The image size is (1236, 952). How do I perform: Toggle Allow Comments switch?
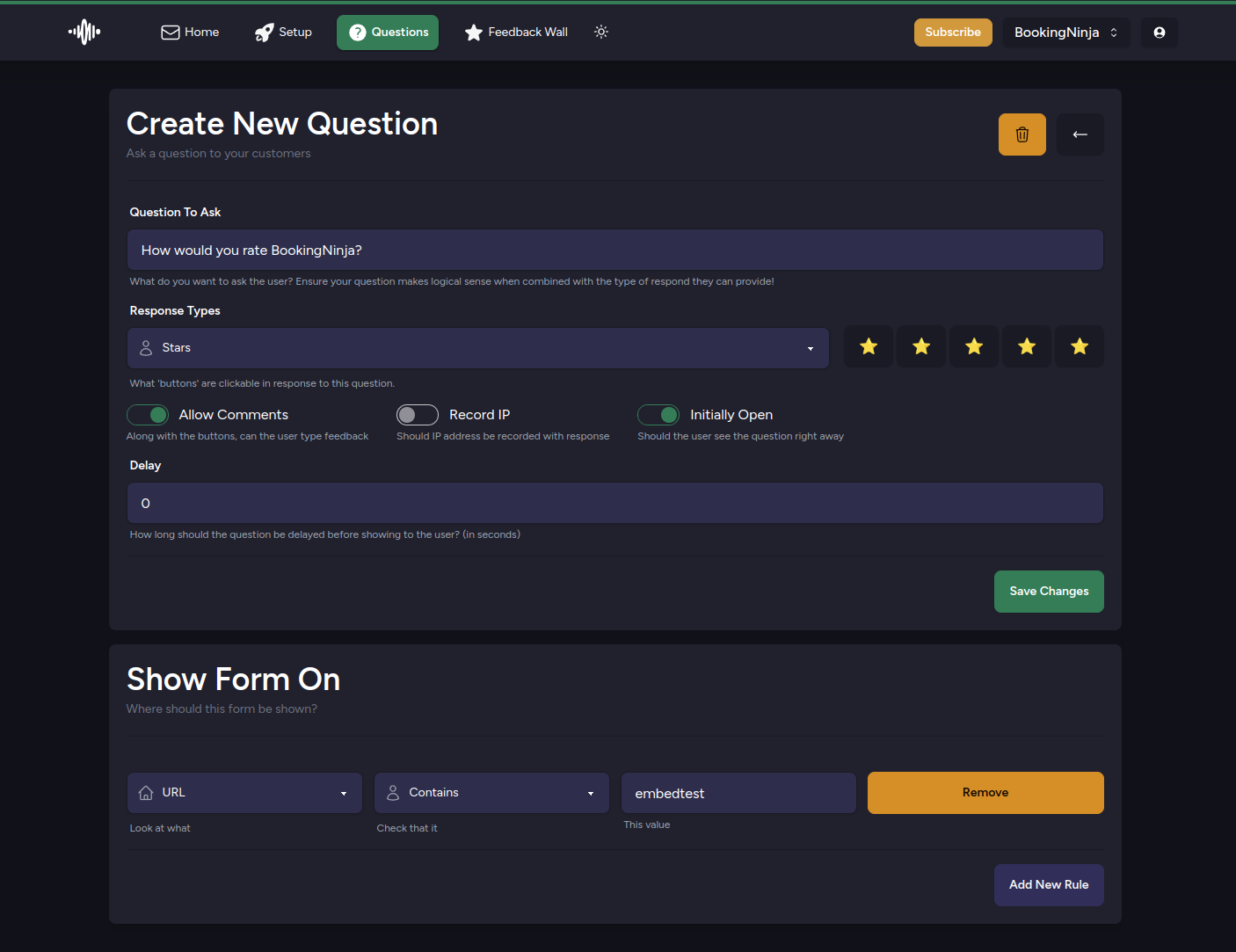click(148, 415)
